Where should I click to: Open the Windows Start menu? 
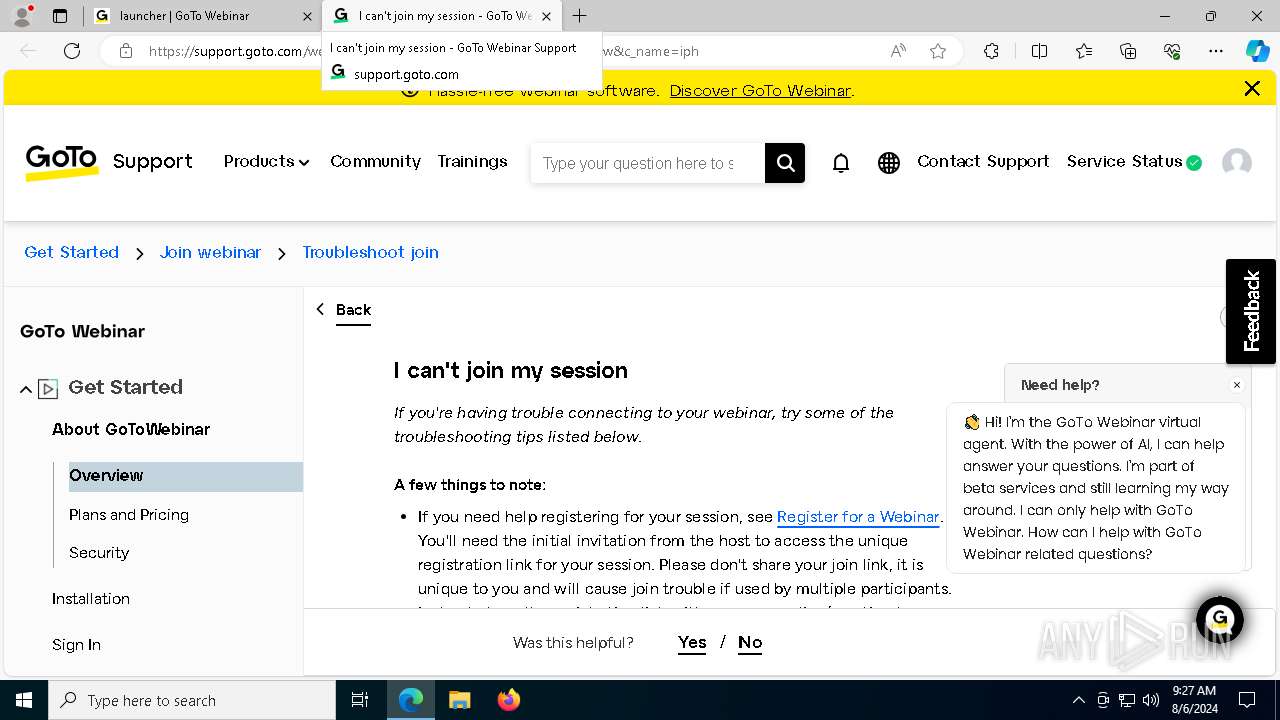point(24,700)
